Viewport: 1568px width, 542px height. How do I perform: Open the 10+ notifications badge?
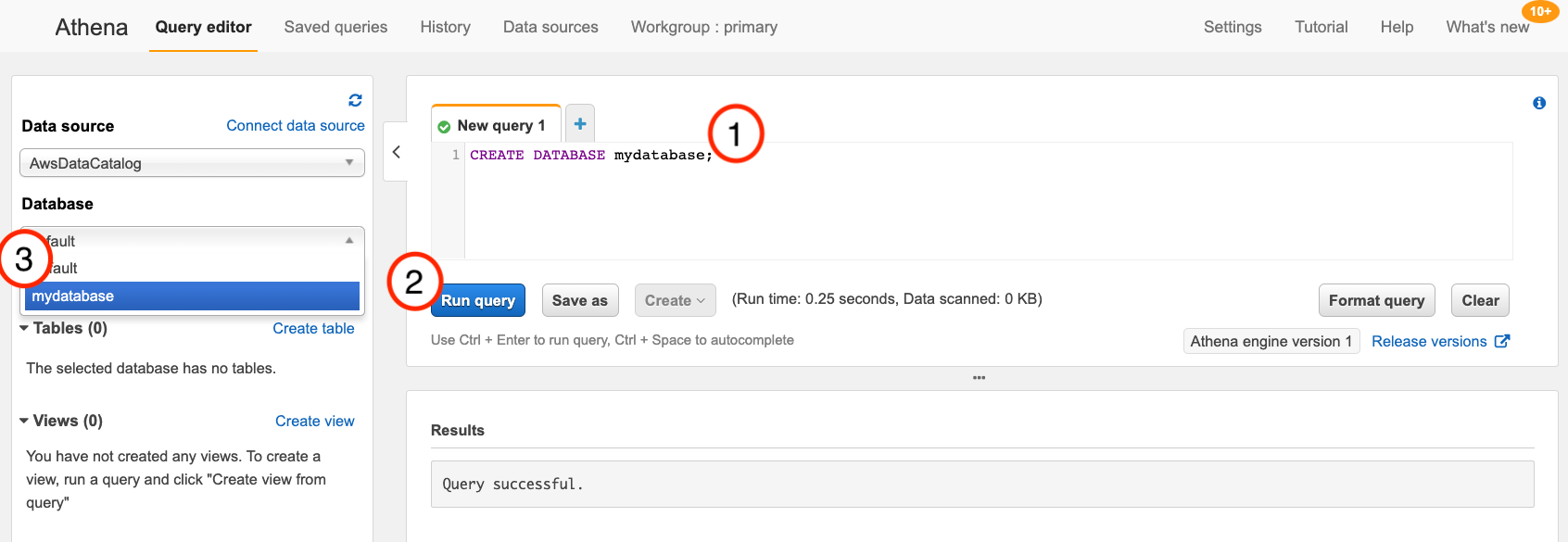1540,11
